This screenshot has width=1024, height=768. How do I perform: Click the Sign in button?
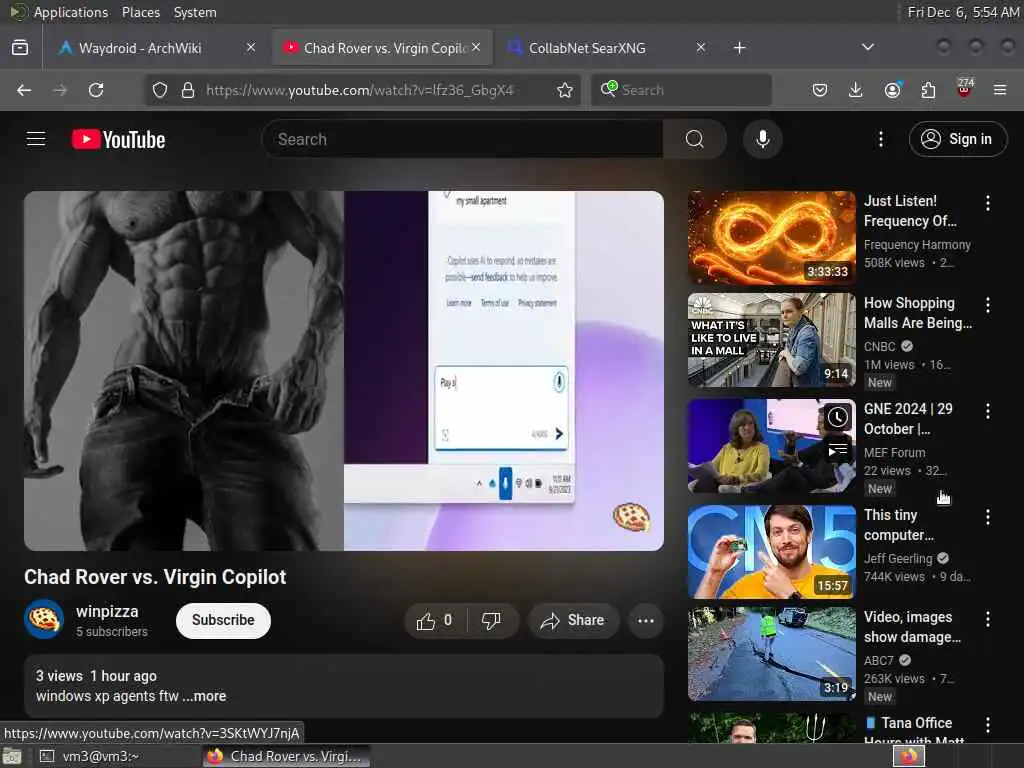point(957,139)
